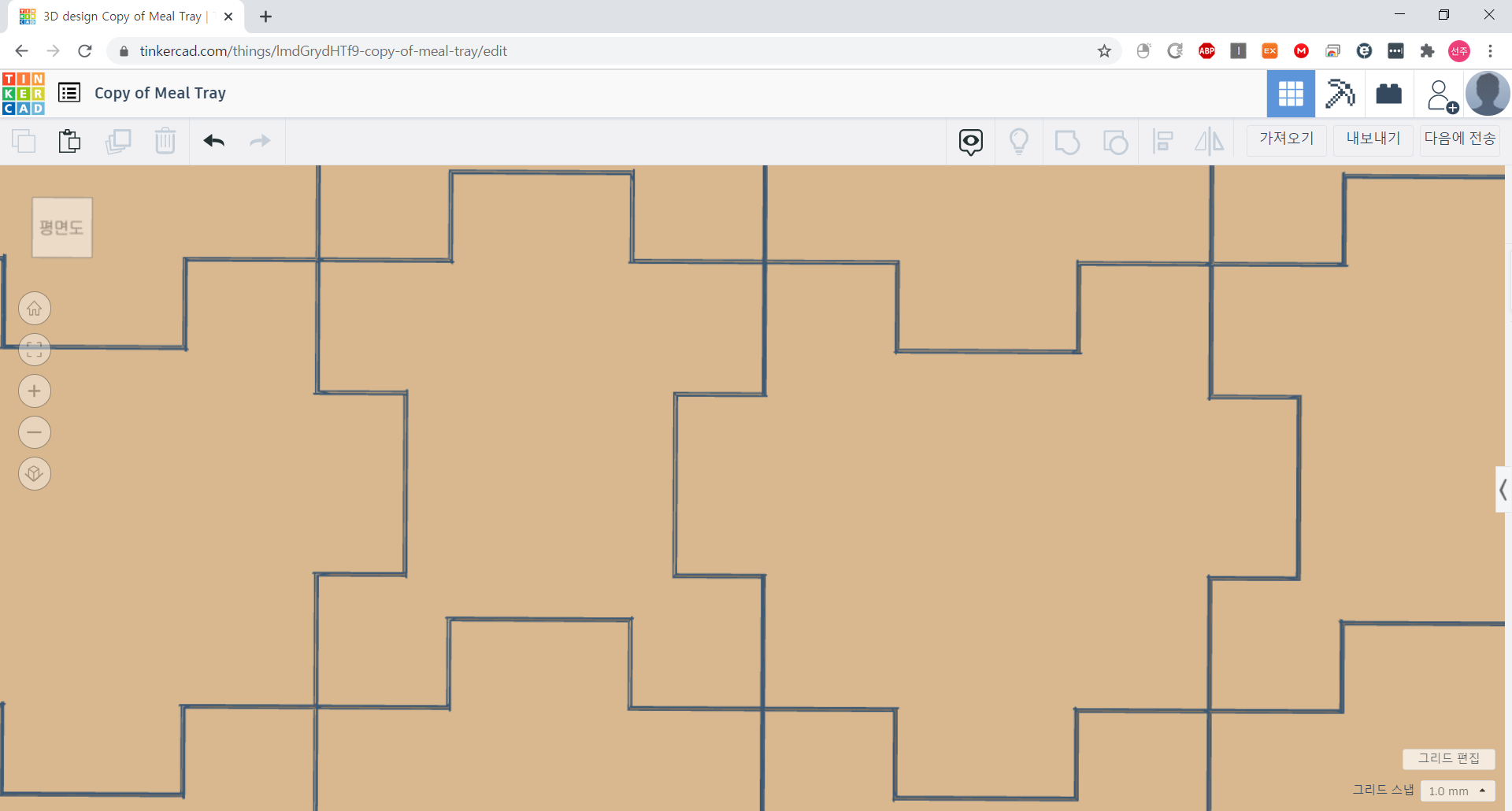Expand the collapsed shapes panel on right
Image resolution: width=1512 pixels, height=811 pixels.
point(1503,490)
